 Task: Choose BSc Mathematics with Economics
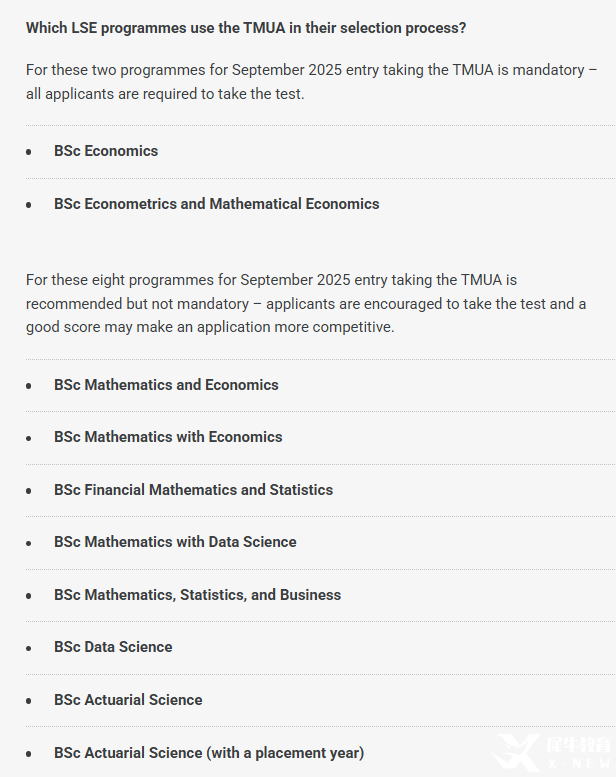click(x=168, y=437)
